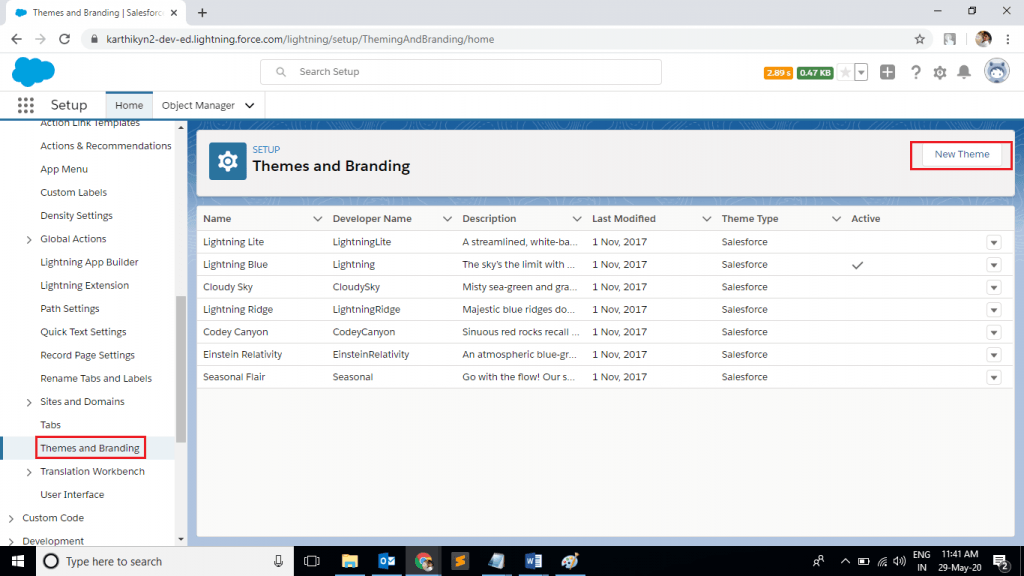This screenshot has height=576, width=1024.
Task: Open the Setup gear icon in header
Action: (x=940, y=72)
